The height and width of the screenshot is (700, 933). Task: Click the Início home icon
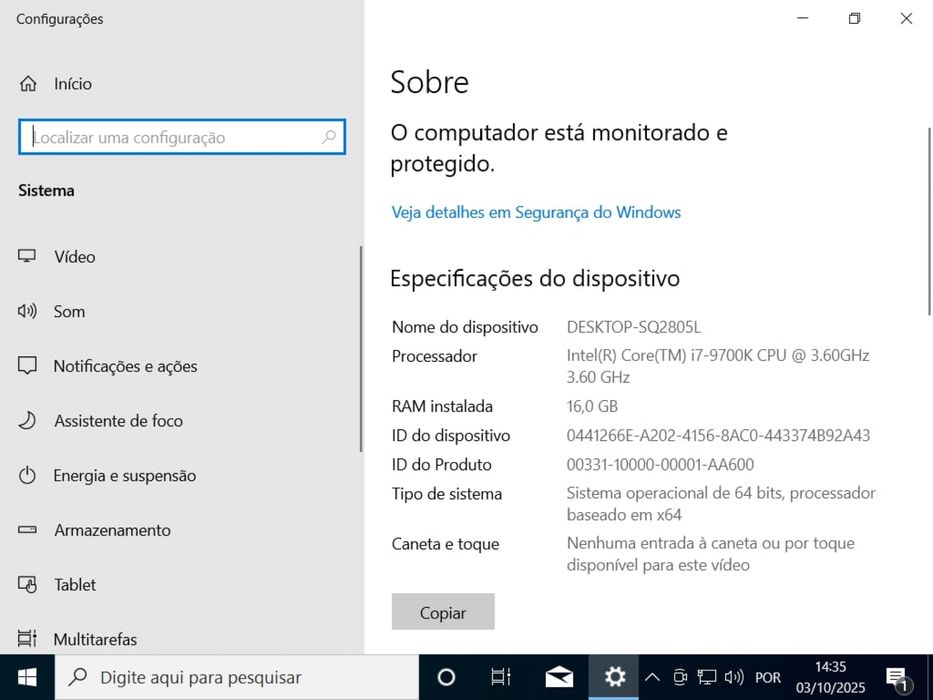pos(28,84)
